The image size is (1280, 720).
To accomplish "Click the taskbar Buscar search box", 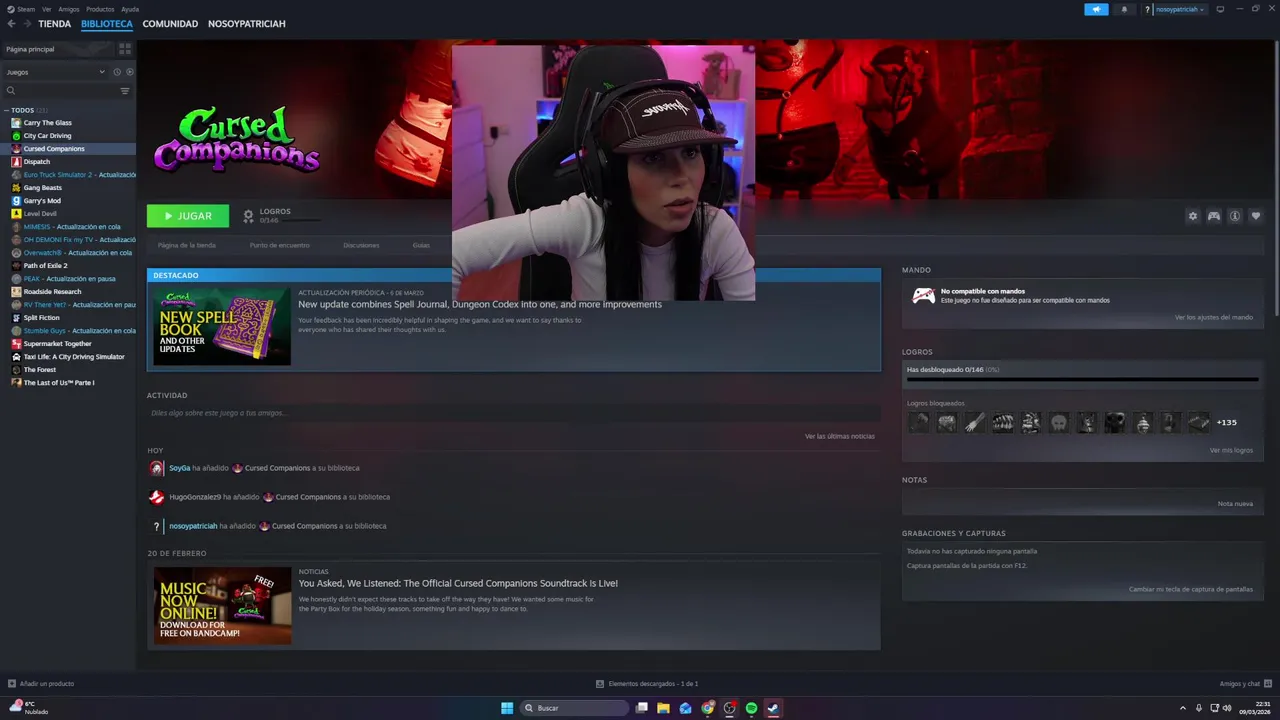I will click(576, 708).
